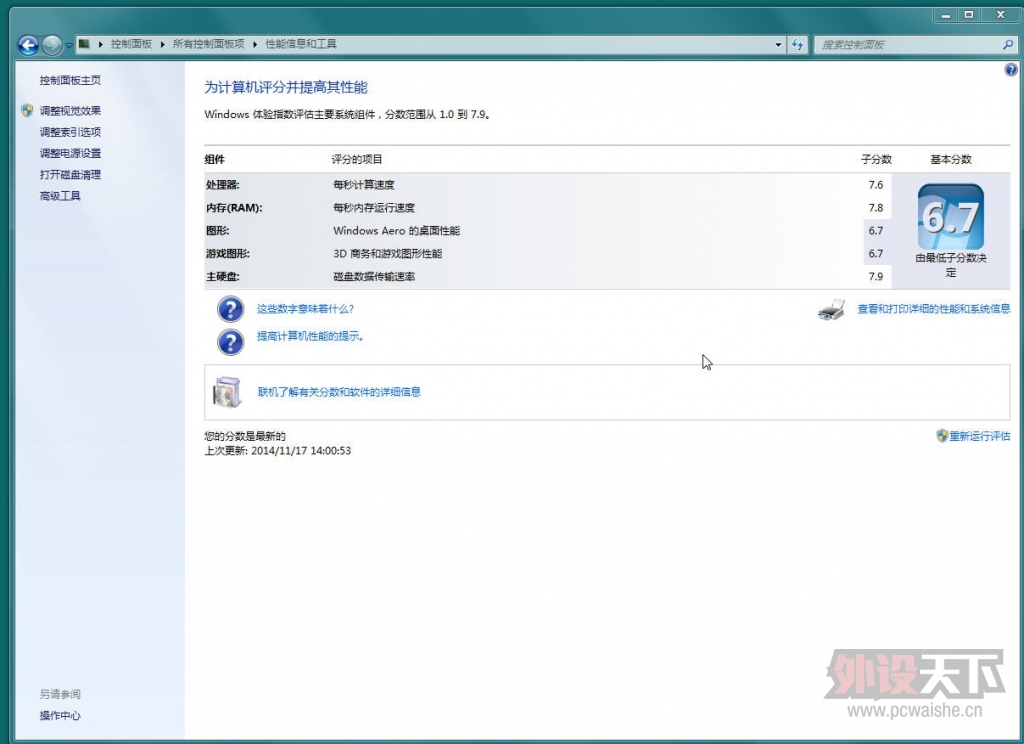Select the 控制面板 breadcrumb
Image resolution: width=1024 pixels, height=744 pixels.
pos(131,44)
